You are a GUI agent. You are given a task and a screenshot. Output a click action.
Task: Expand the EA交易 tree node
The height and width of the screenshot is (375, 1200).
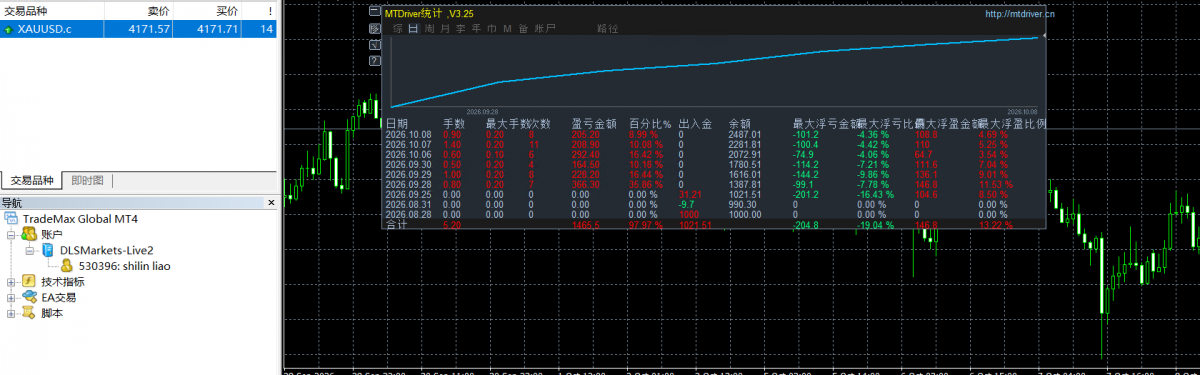pyautogui.click(x=11, y=298)
